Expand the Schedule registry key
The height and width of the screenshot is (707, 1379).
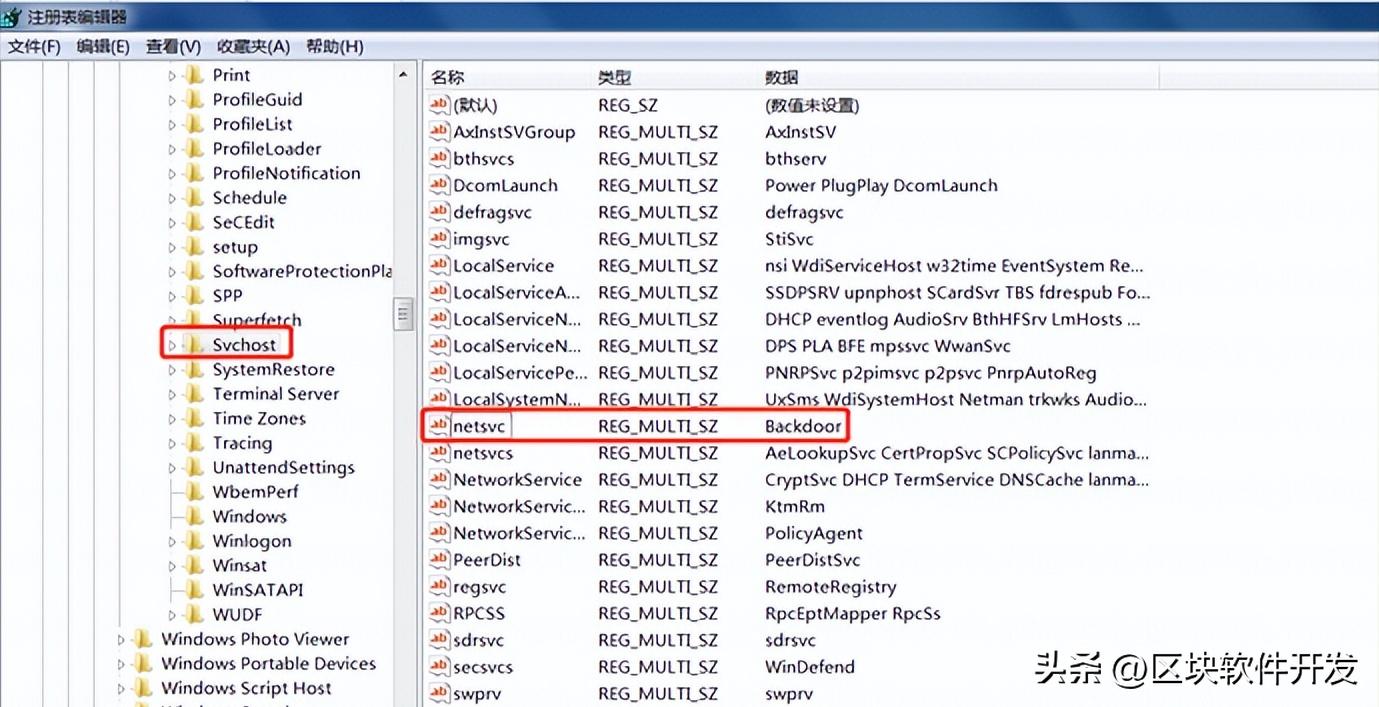172,198
